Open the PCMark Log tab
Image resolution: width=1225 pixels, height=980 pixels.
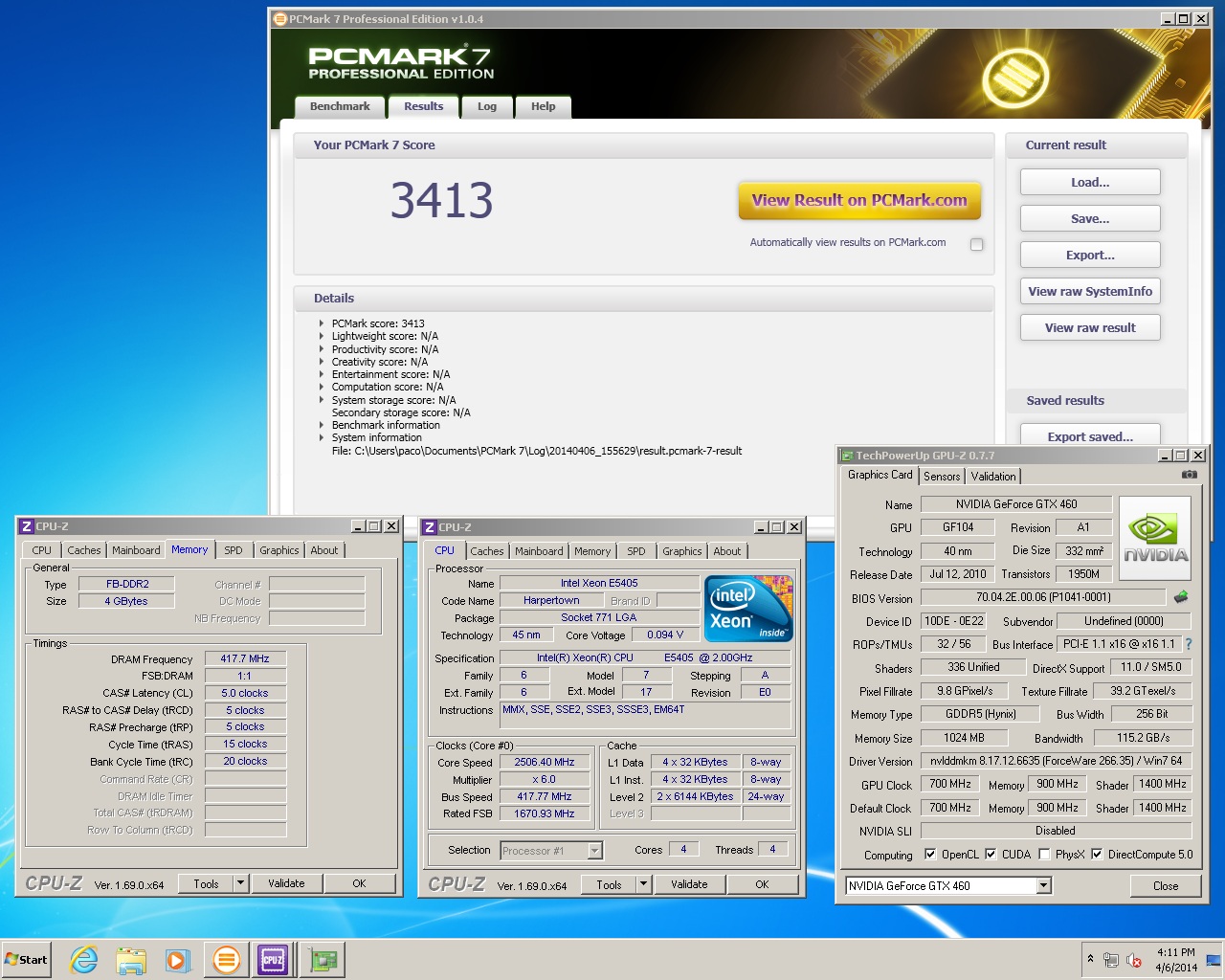[487, 107]
